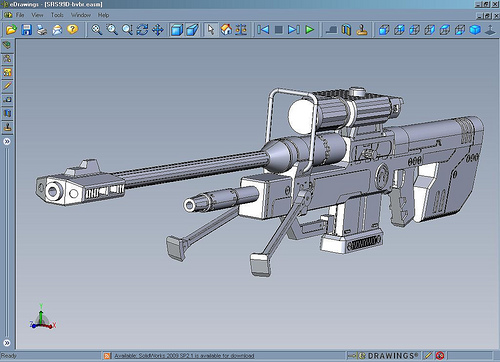
Task: Set the solid blue Isometric view
Action: [x=475, y=30]
